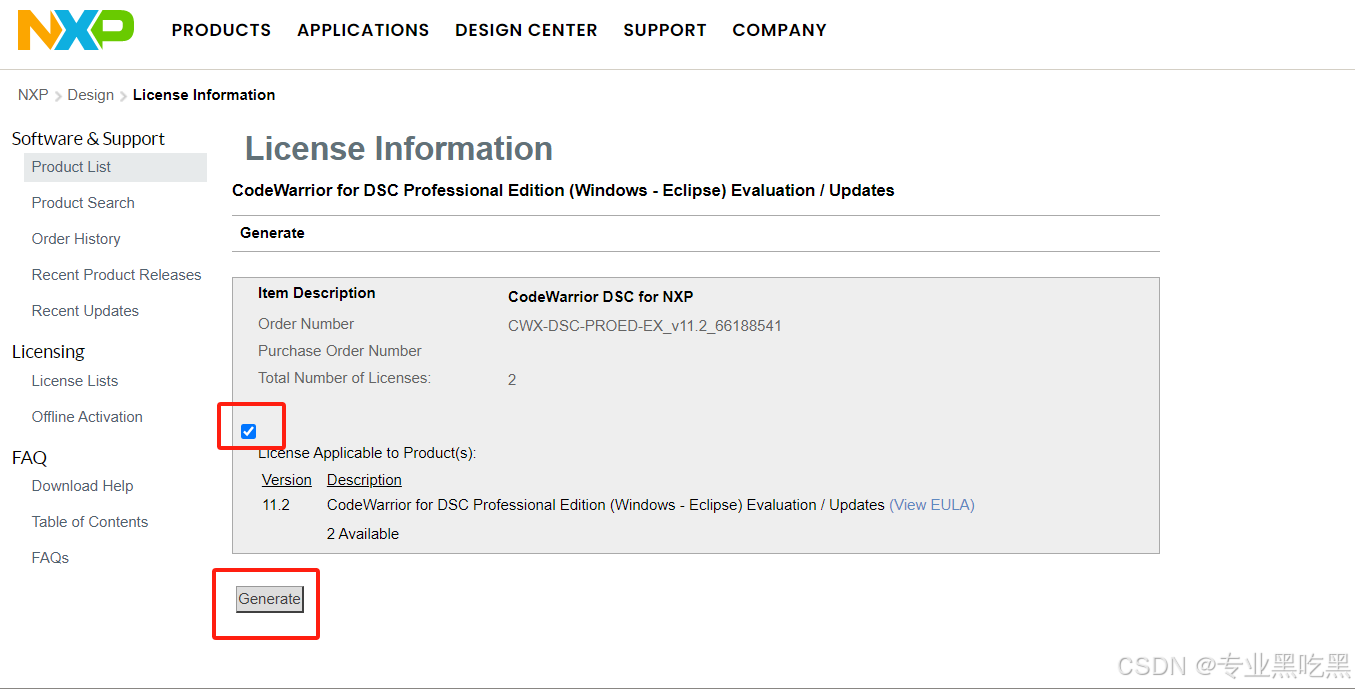Click the Version column header

click(x=287, y=480)
